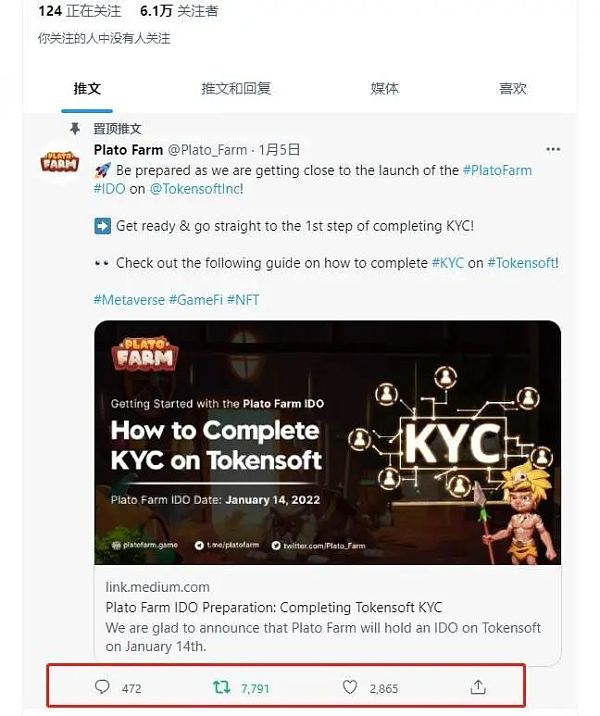600x716 pixels.
Task: Click the reply speech bubble icon
Action: [102, 687]
